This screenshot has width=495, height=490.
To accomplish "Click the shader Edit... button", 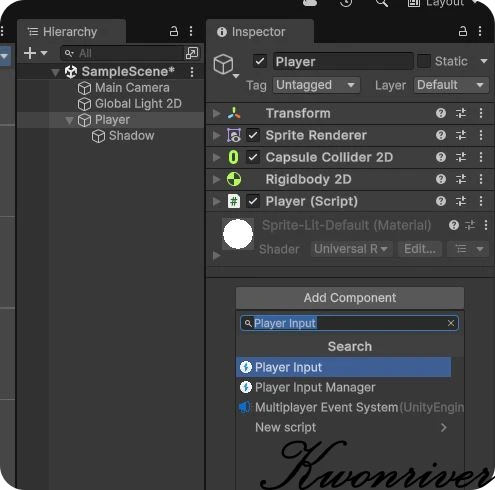I will [420, 249].
